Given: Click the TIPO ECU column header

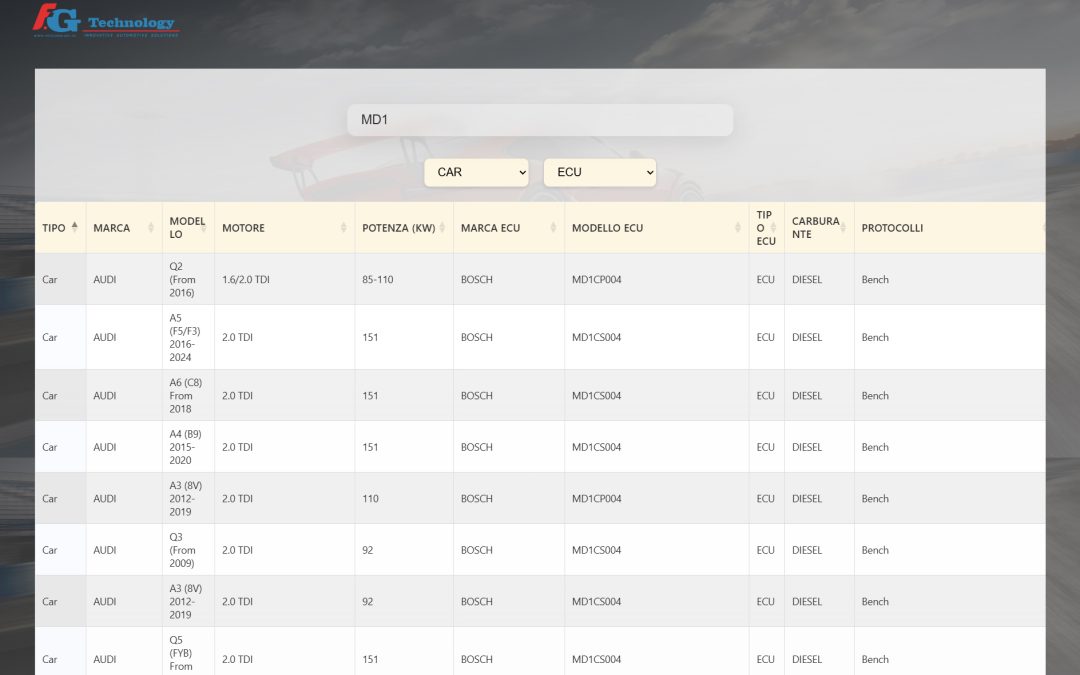Looking at the screenshot, I should (765, 228).
